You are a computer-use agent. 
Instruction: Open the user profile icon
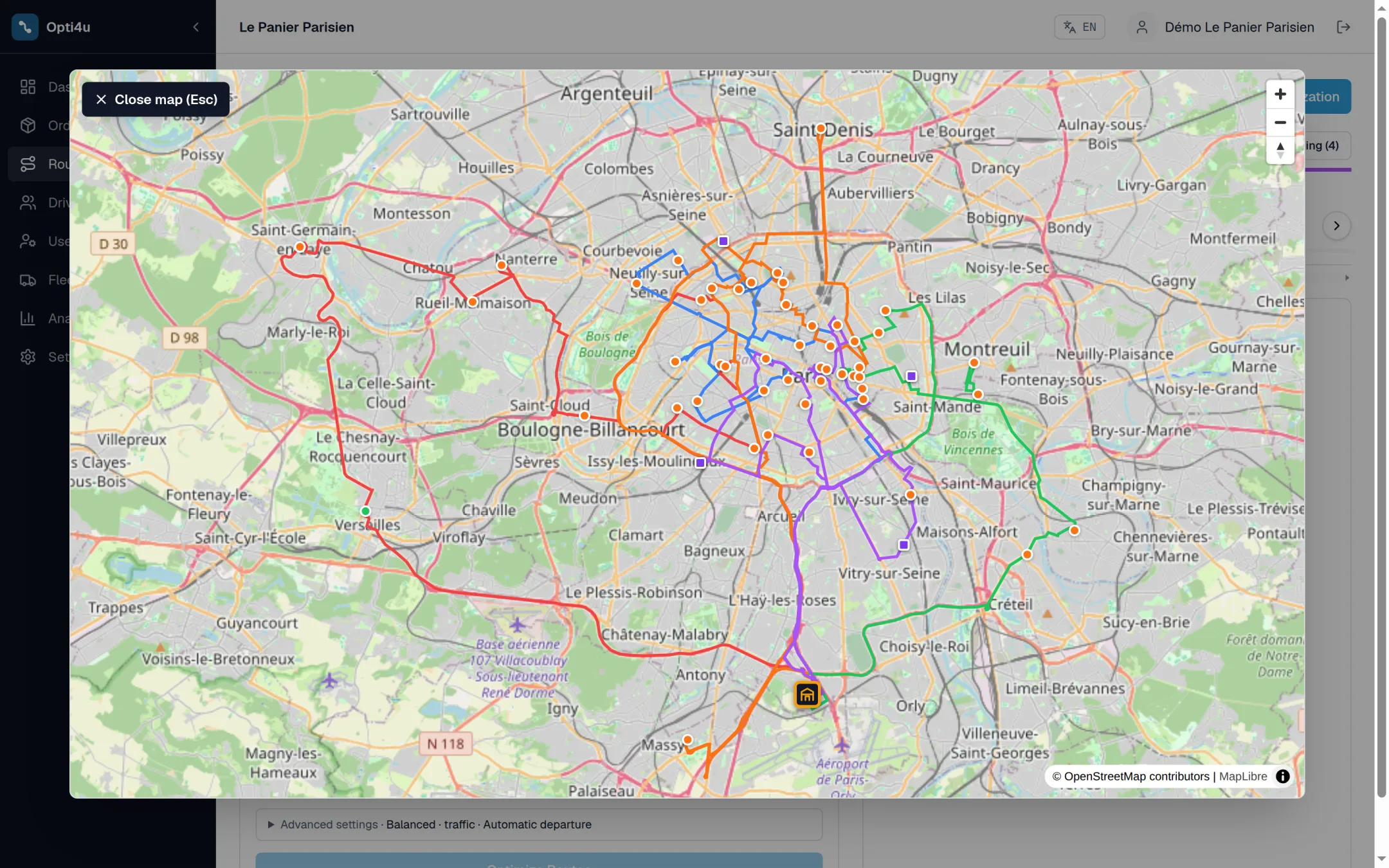point(1141,27)
